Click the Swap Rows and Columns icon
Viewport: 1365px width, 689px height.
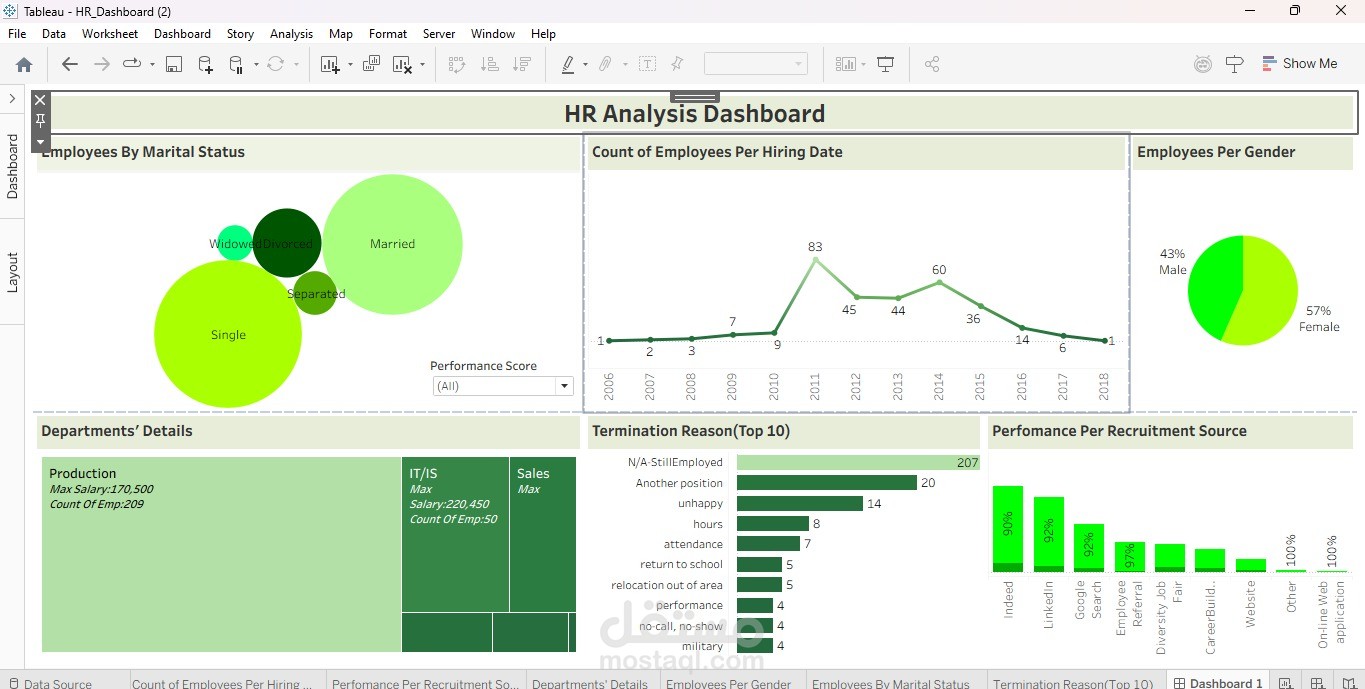tap(456, 63)
